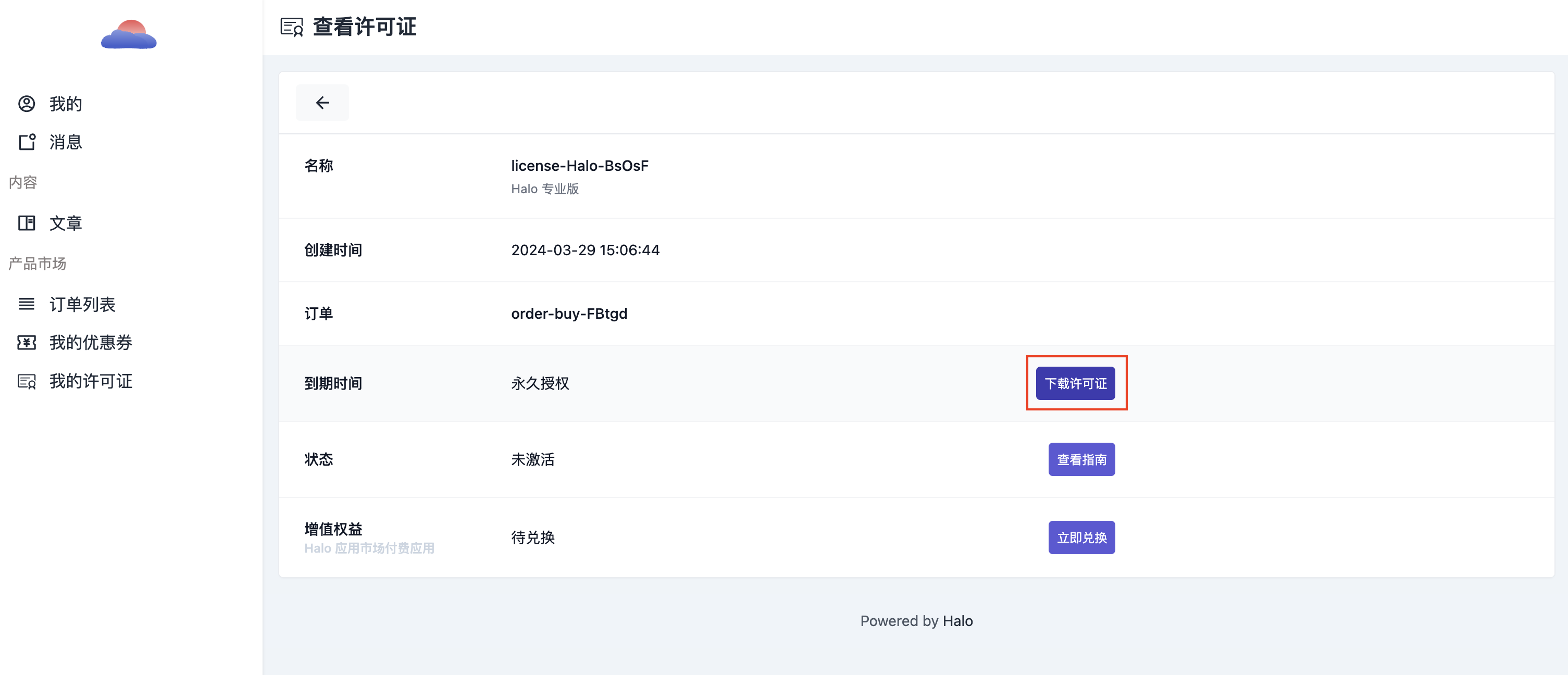Click the book icon beside 文章
The height and width of the screenshot is (675, 1568).
click(27, 223)
